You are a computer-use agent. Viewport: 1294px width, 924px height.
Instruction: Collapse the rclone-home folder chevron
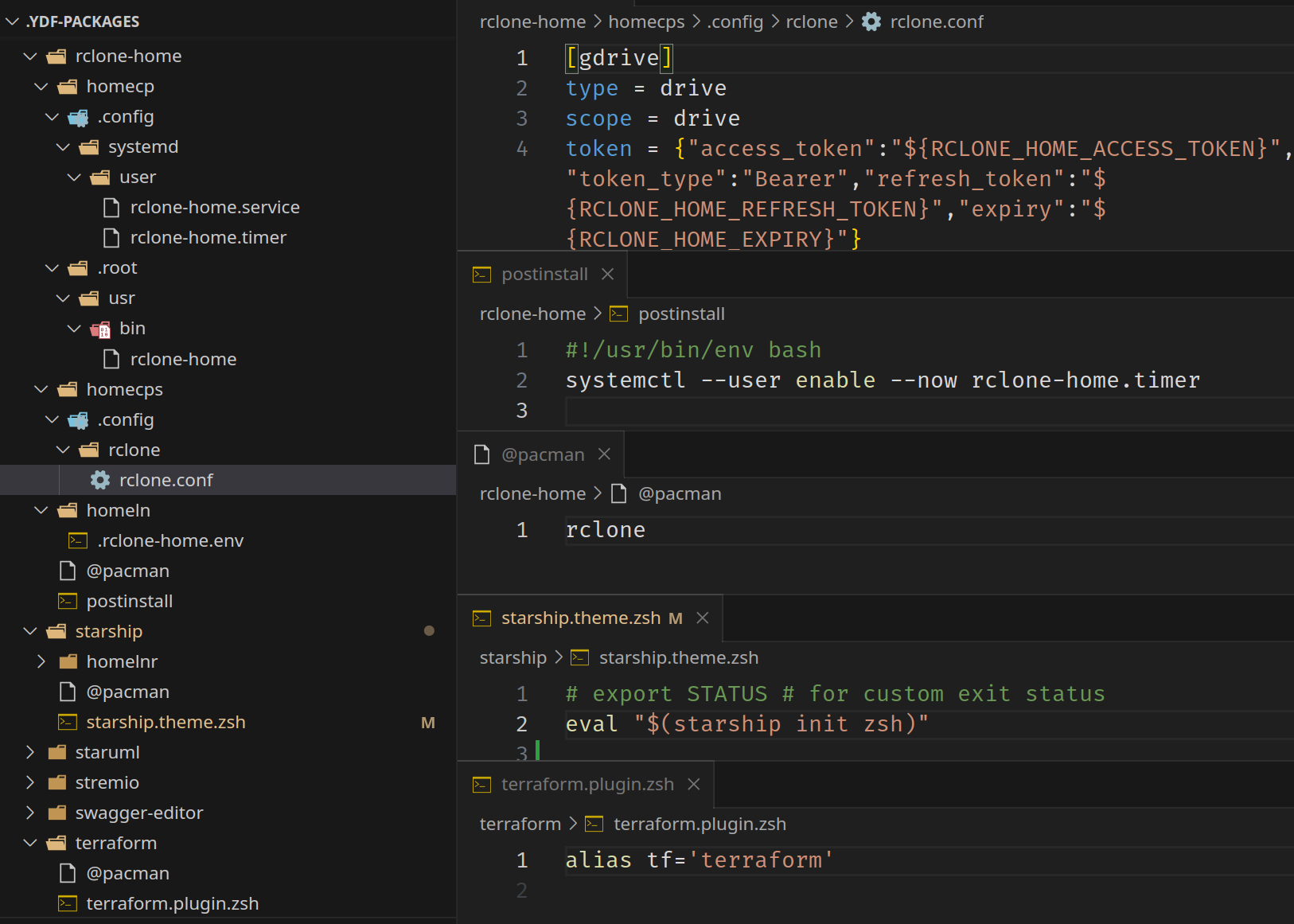(x=30, y=57)
